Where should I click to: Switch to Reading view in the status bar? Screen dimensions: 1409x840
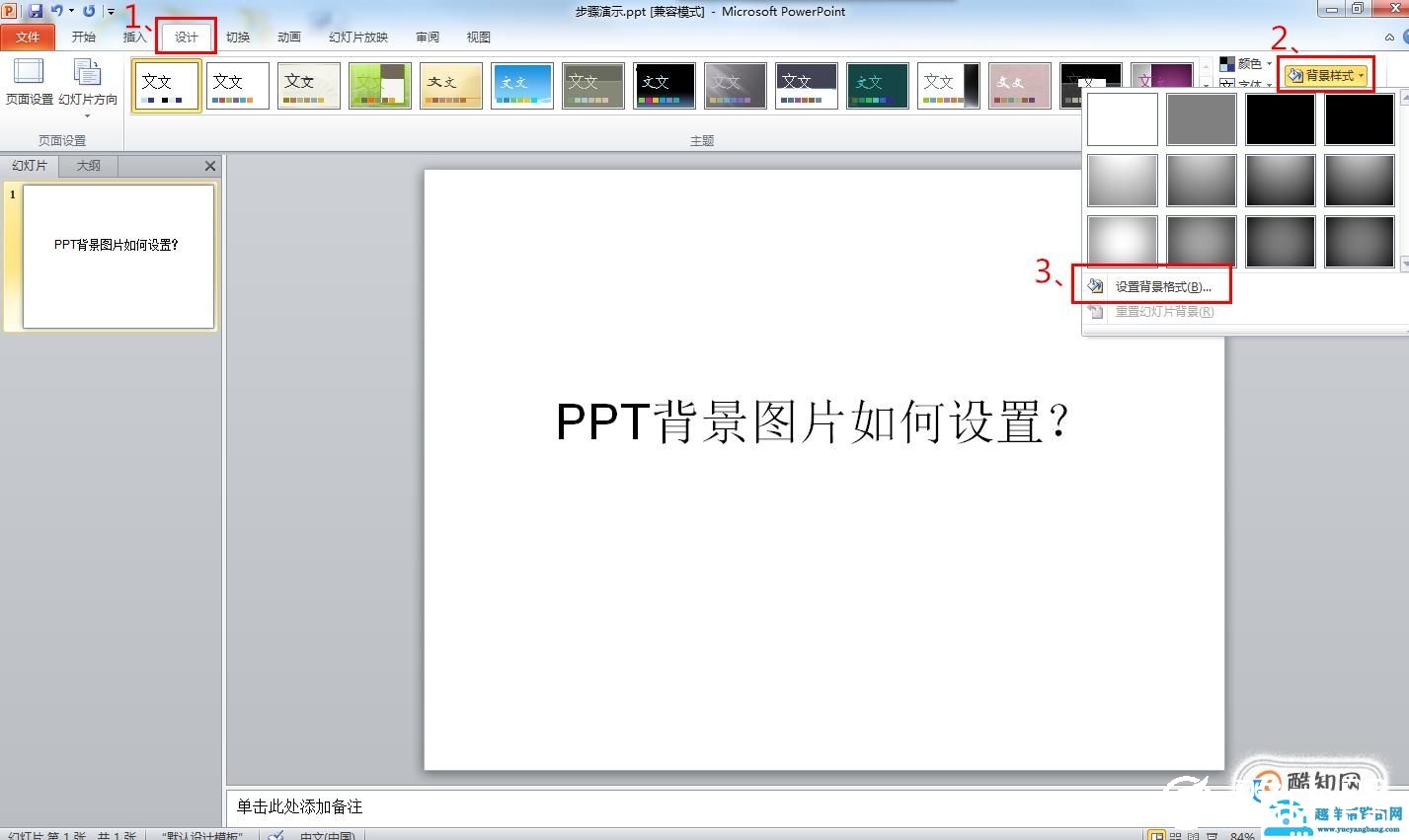[1195, 834]
